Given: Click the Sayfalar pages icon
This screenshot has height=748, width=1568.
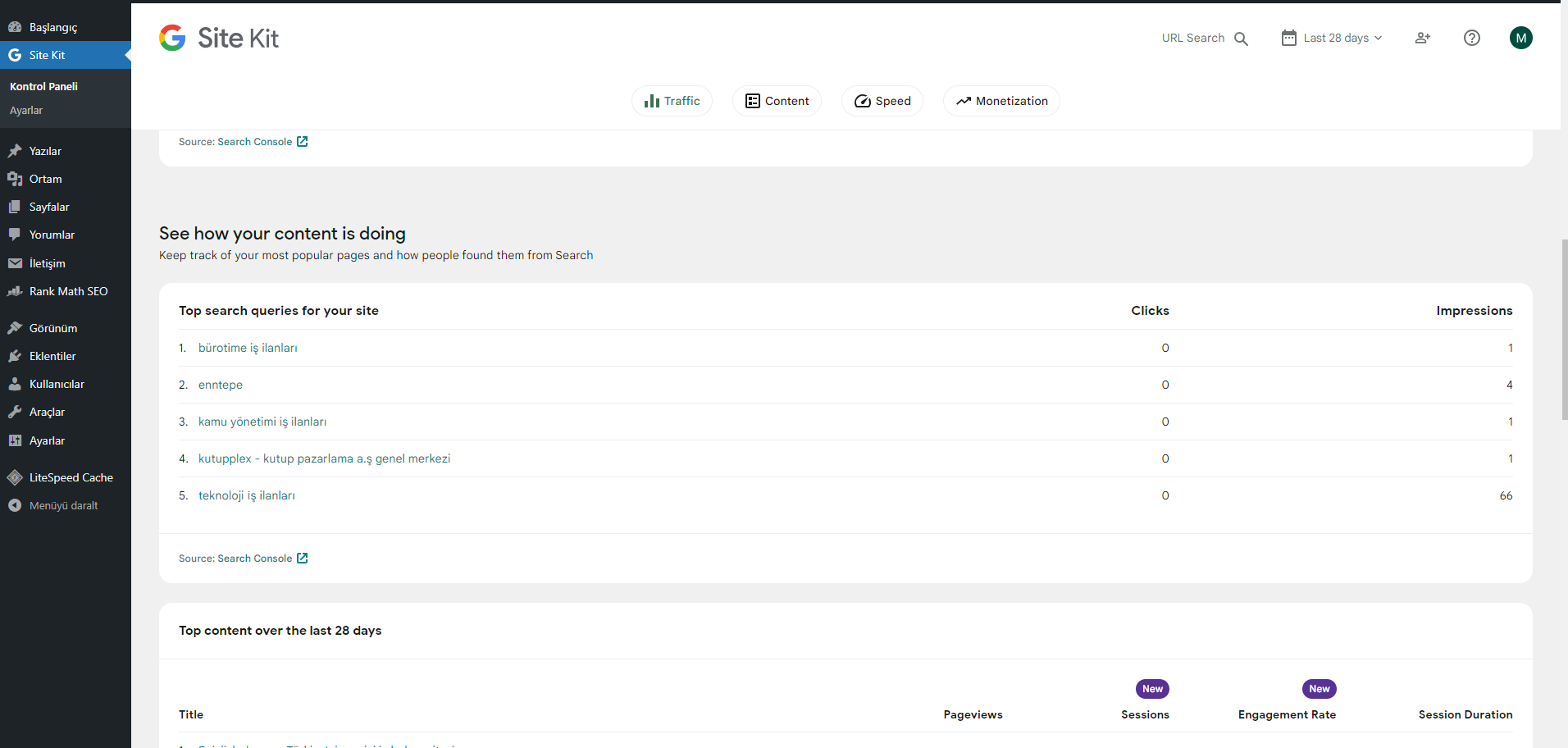Looking at the screenshot, I should point(15,207).
